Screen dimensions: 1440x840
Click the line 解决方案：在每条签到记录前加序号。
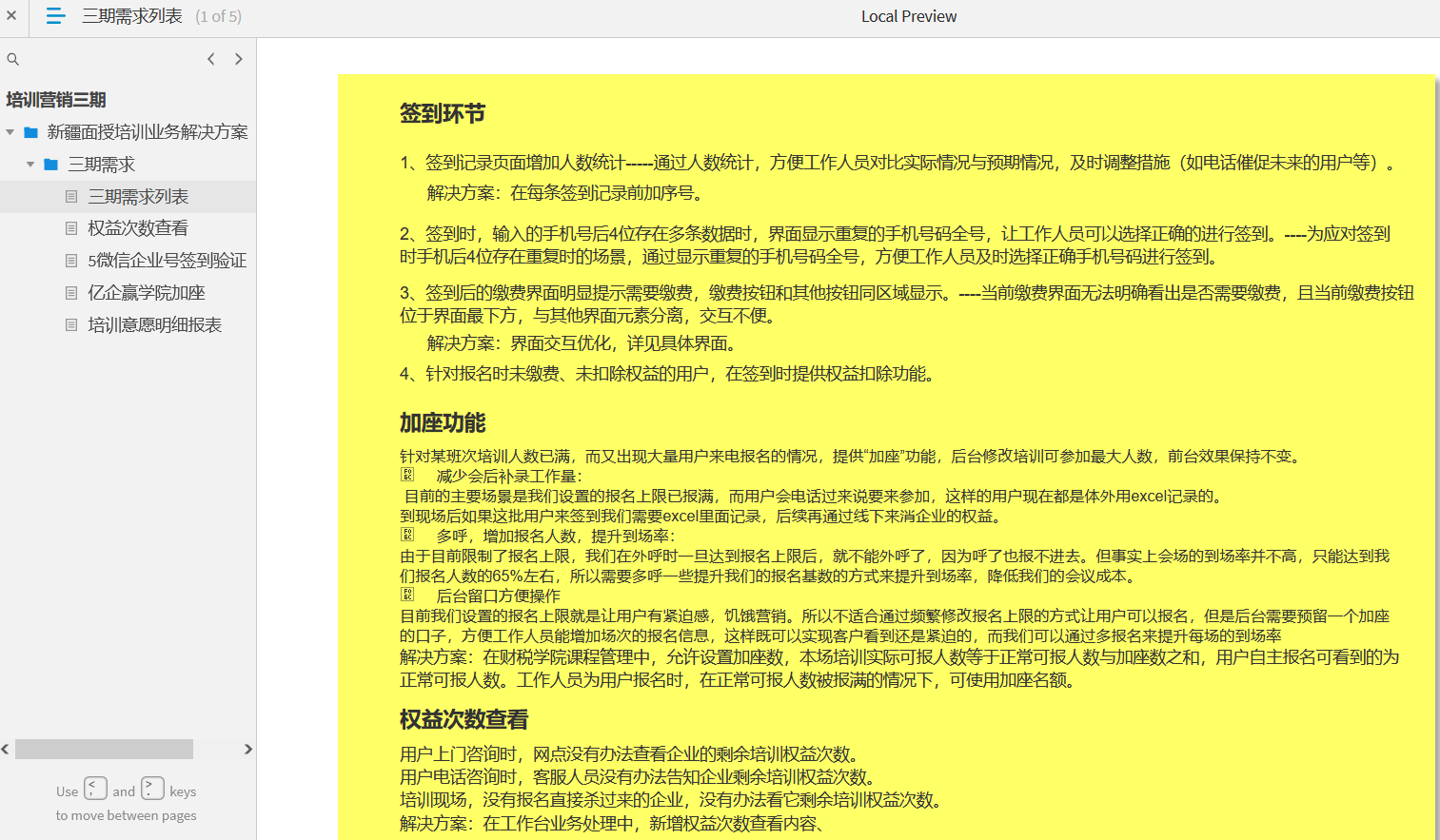tap(567, 193)
